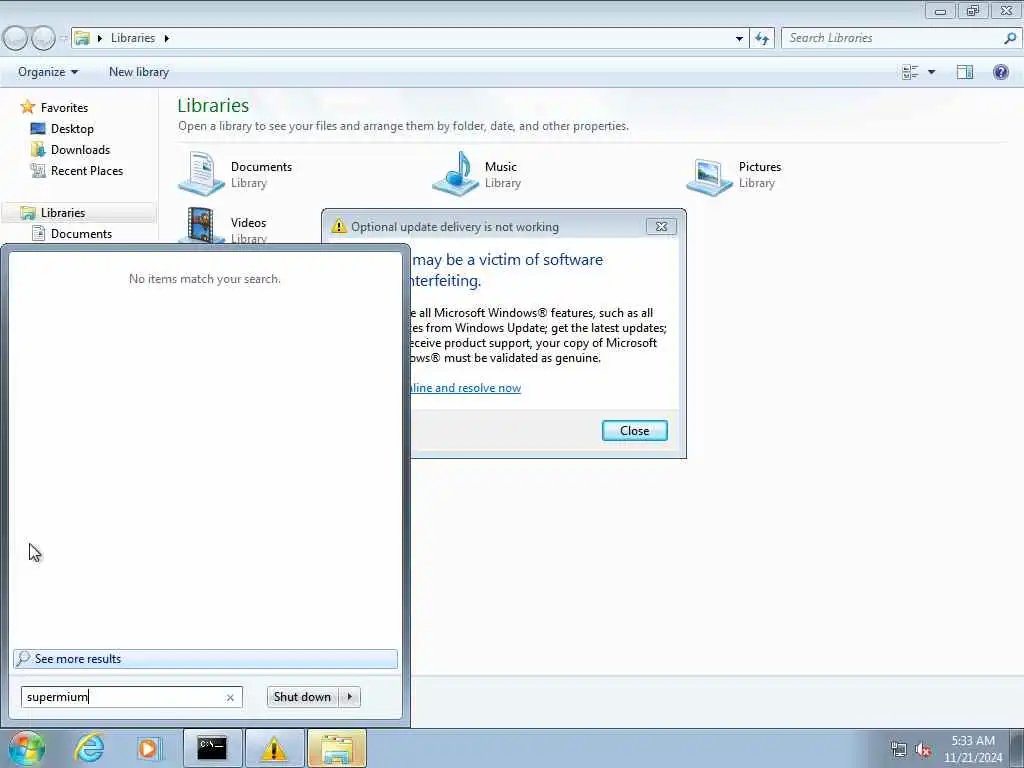Change view using the view icon

[x=910, y=72]
